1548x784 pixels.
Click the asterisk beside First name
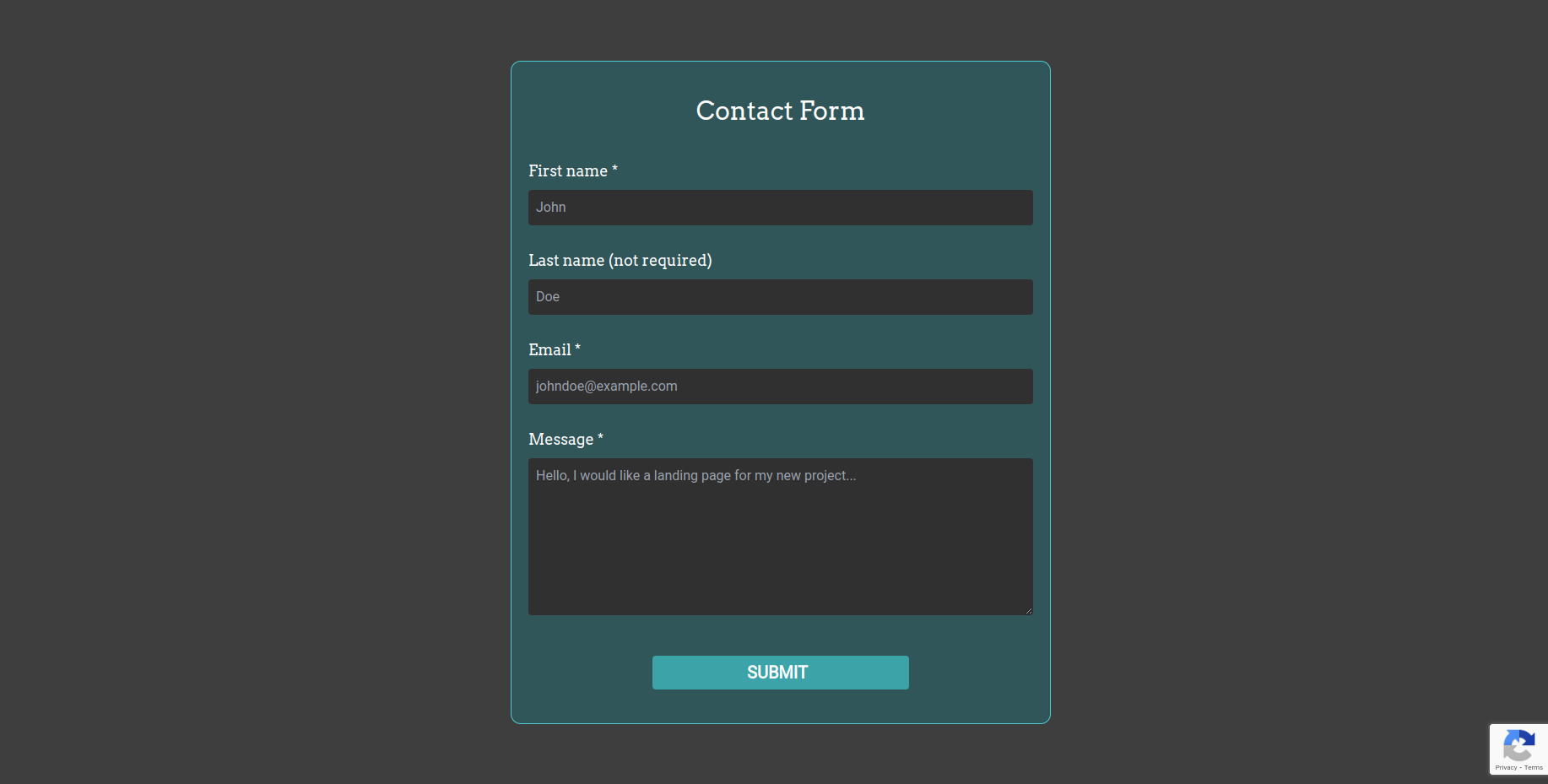coord(614,169)
